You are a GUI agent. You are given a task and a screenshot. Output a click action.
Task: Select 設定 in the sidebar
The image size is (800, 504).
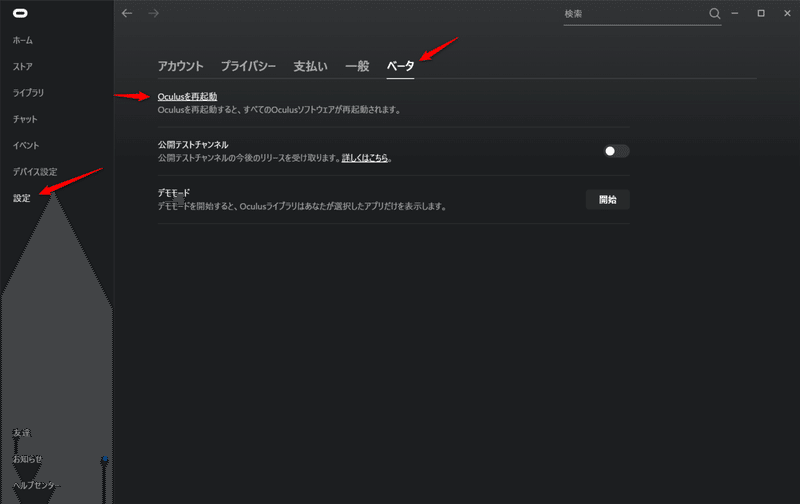pyautogui.click(x=22, y=198)
